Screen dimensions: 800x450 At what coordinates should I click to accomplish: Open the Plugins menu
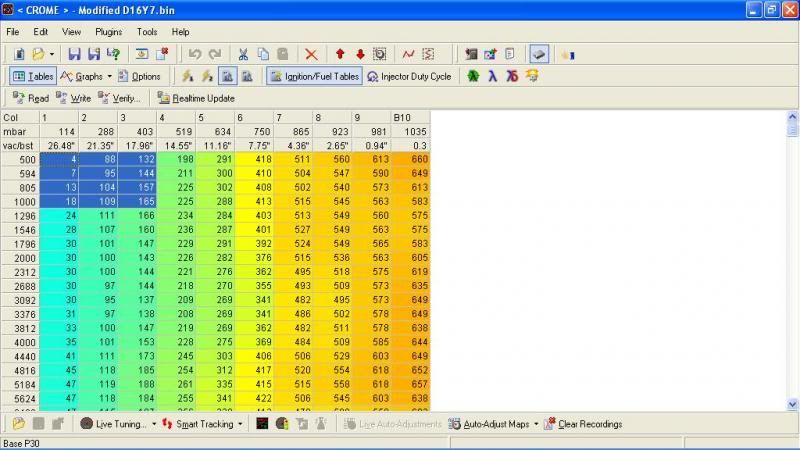tap(108, 32)
